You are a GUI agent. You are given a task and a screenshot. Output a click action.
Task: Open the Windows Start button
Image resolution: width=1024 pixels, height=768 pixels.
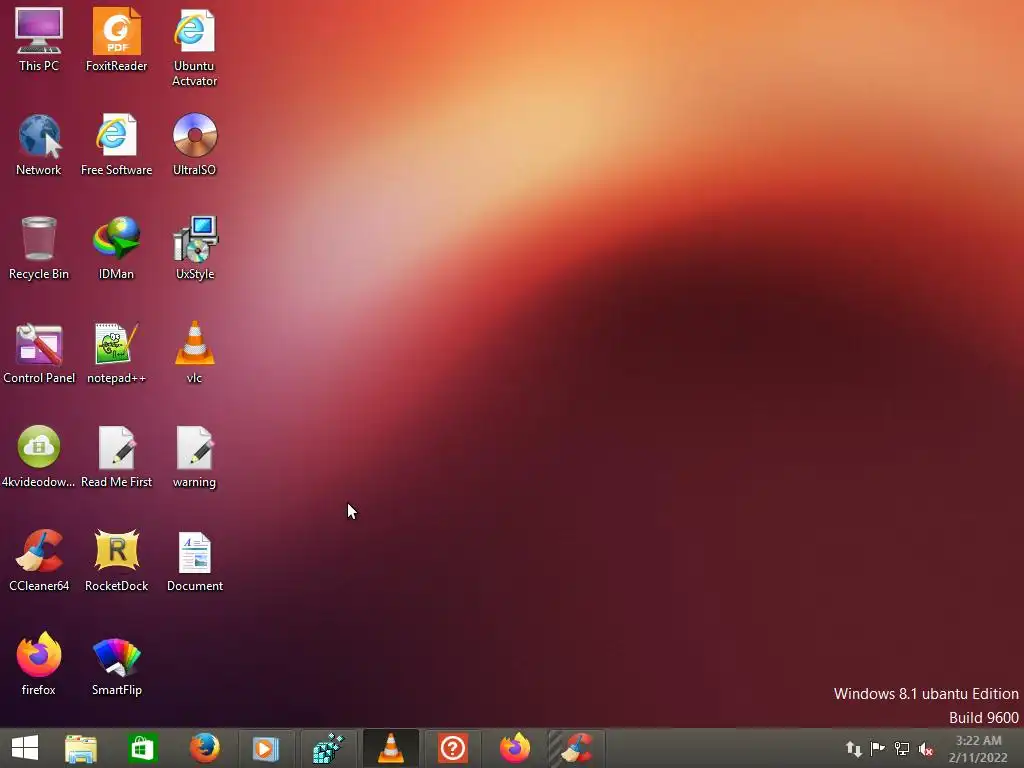(x=25, y=748)
